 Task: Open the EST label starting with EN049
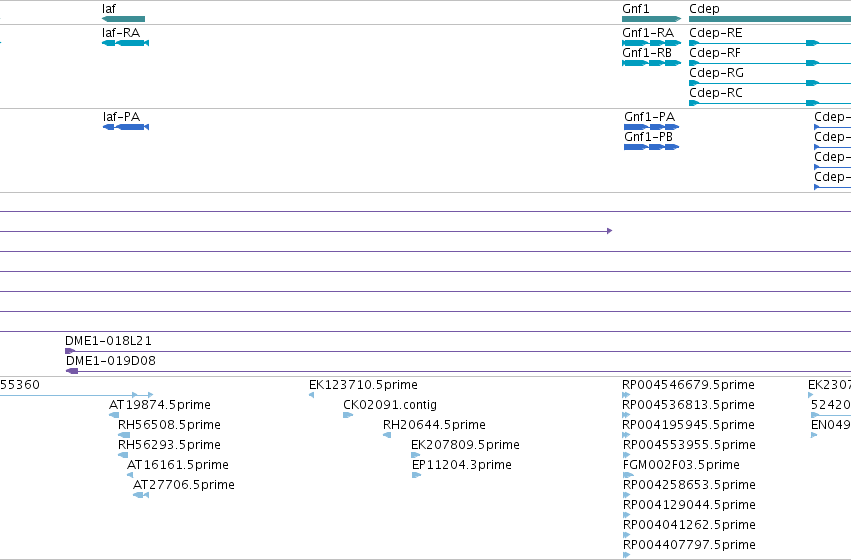(830, 425)
